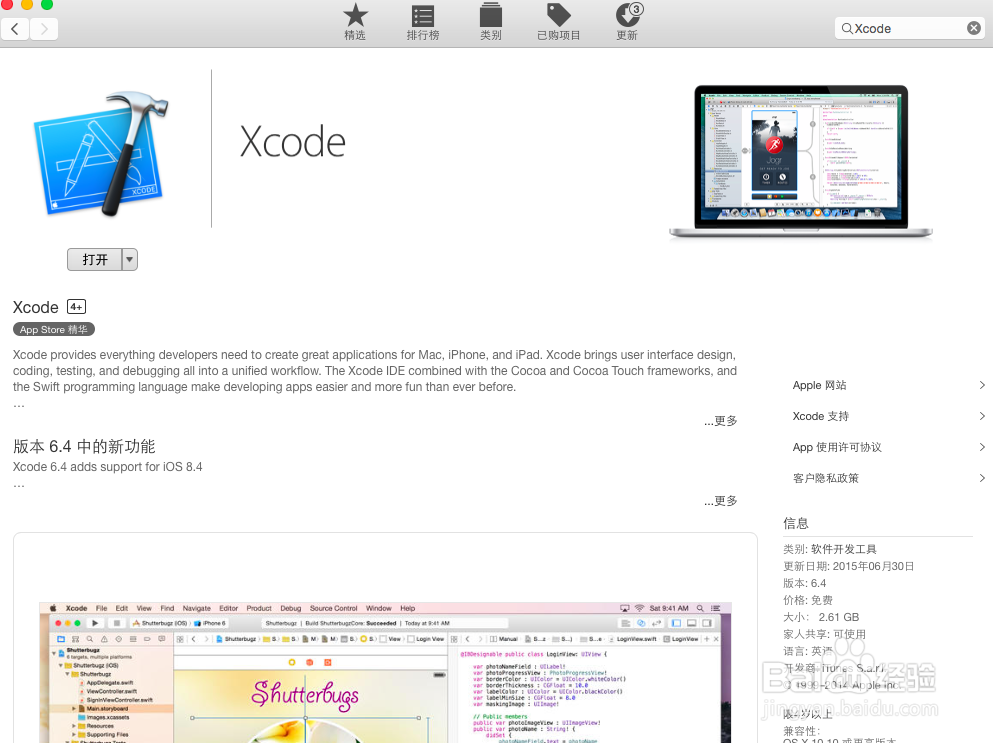This screenshot has width=993, height=743.
Task: Click the 版本: 6.4 info line
Action: pyautogui.click(x=804, y=583)
